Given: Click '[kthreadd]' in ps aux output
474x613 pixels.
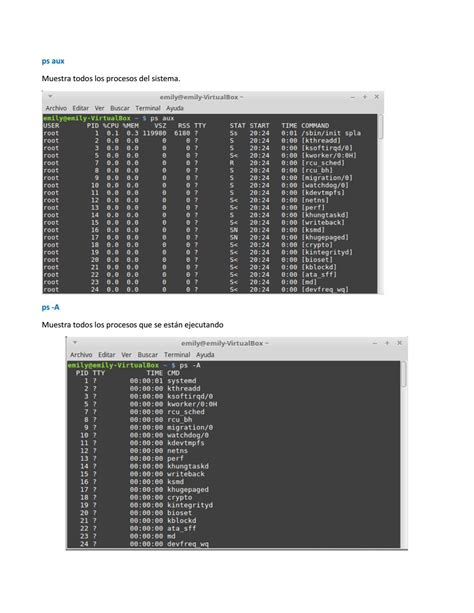Looking at the screenshot, I should (321, 140).
